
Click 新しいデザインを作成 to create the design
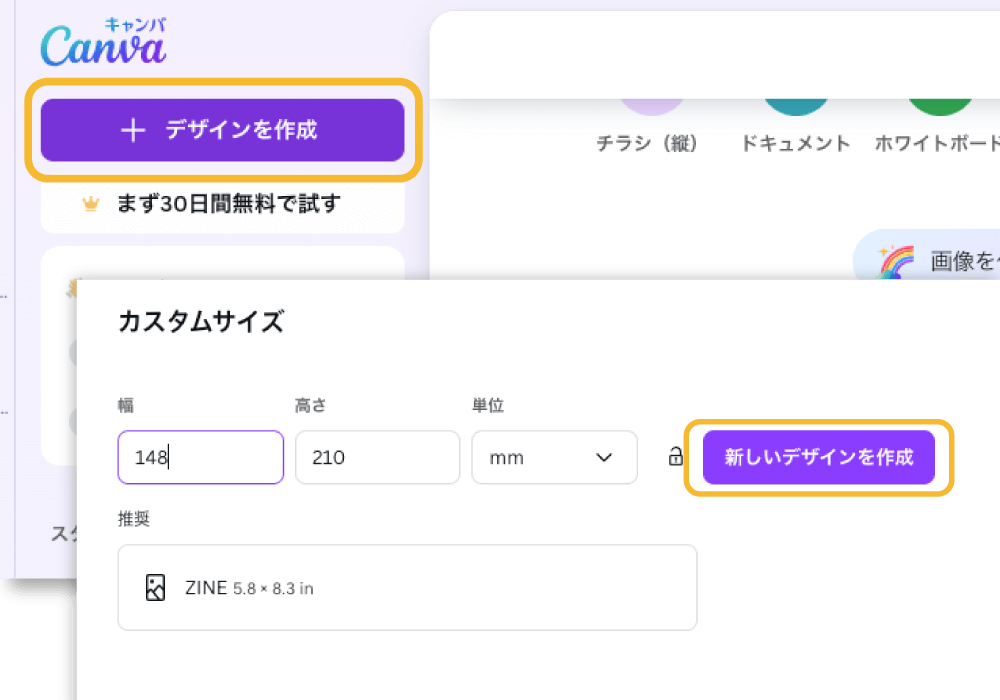point(819,457)
